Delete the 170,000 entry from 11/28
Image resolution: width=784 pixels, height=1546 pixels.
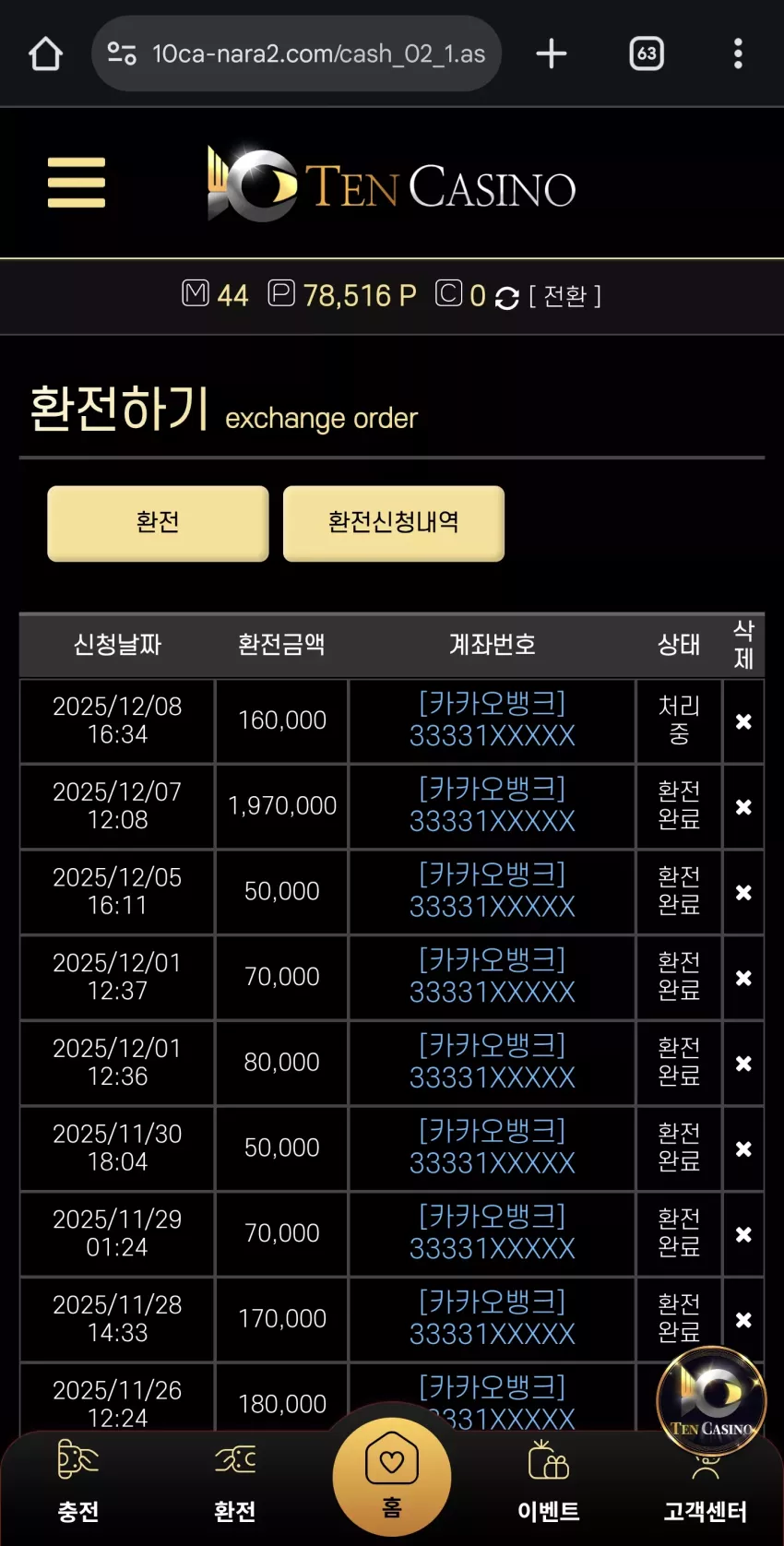[743, 1320]
